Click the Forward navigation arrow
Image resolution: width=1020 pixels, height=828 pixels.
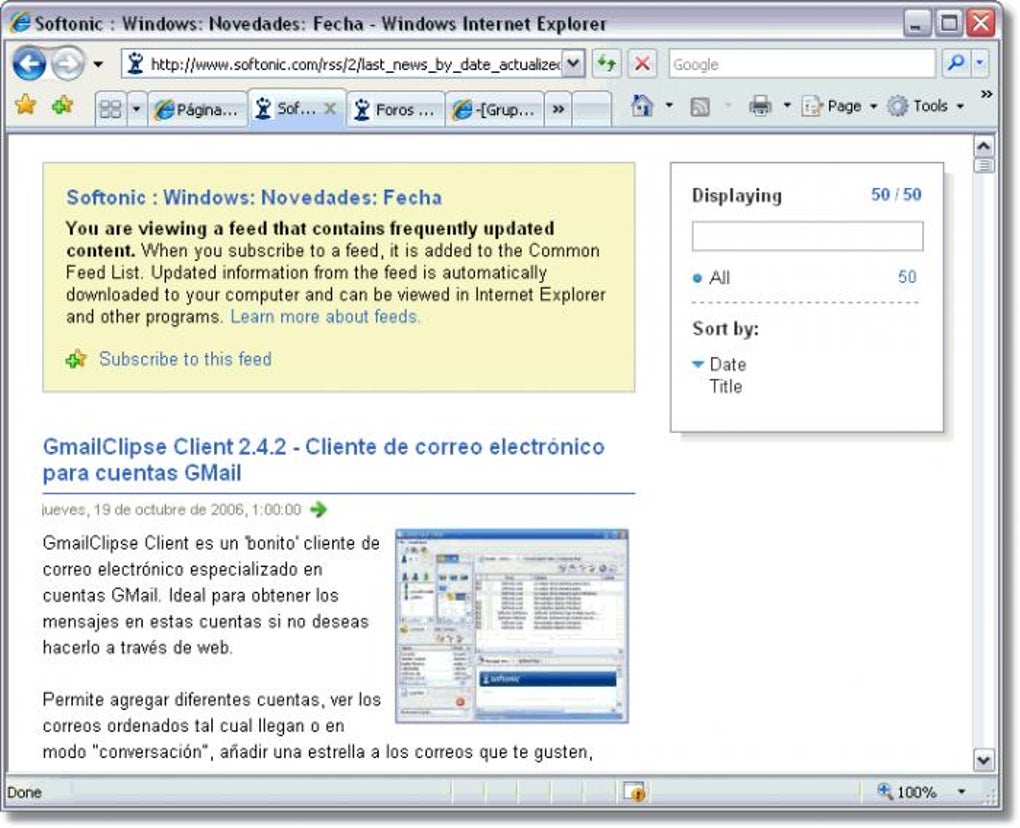tap(68, 64)
